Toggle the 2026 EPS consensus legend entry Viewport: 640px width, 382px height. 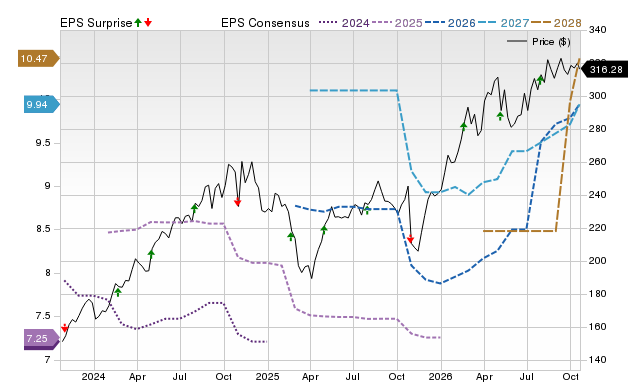[x=450, y=23]
